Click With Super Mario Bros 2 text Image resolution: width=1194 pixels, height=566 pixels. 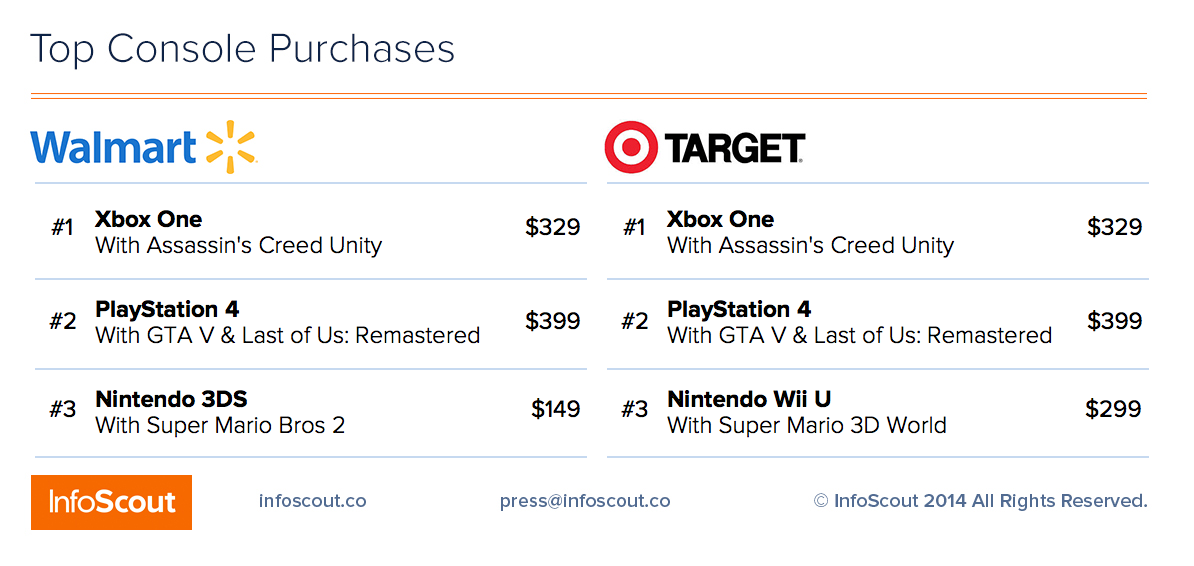(220, 425)
